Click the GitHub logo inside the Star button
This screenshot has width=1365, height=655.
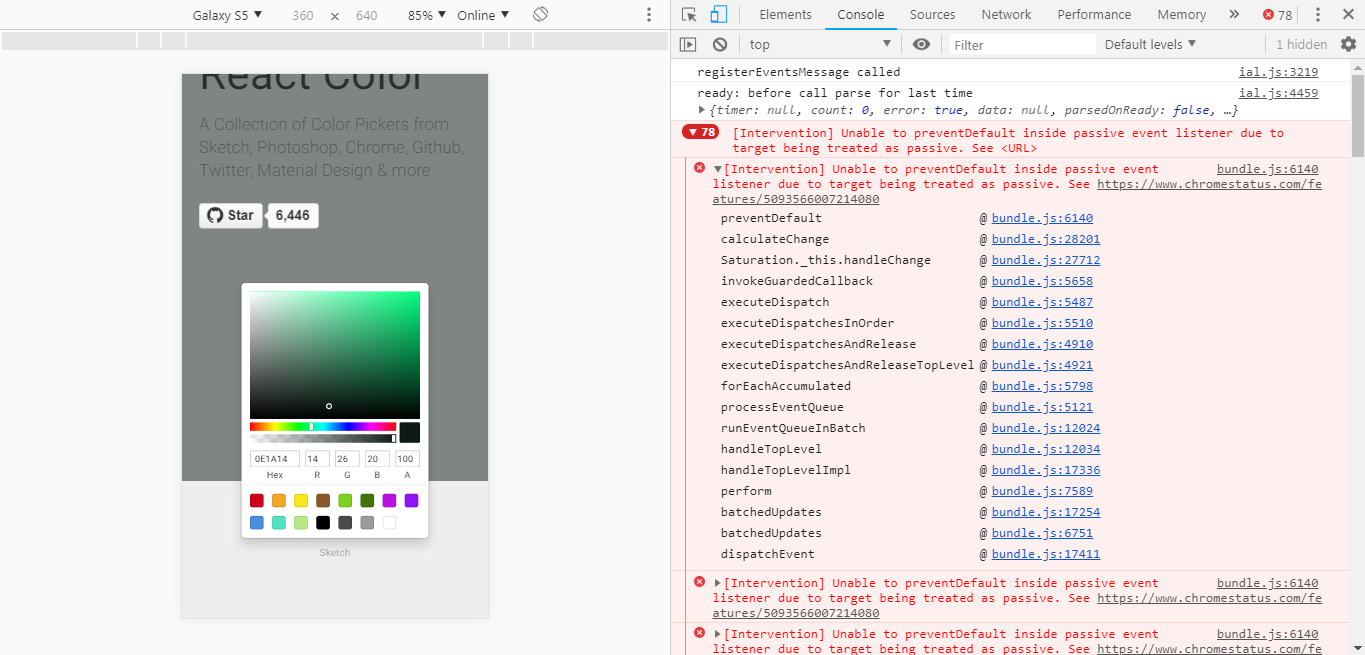[213, 215]
